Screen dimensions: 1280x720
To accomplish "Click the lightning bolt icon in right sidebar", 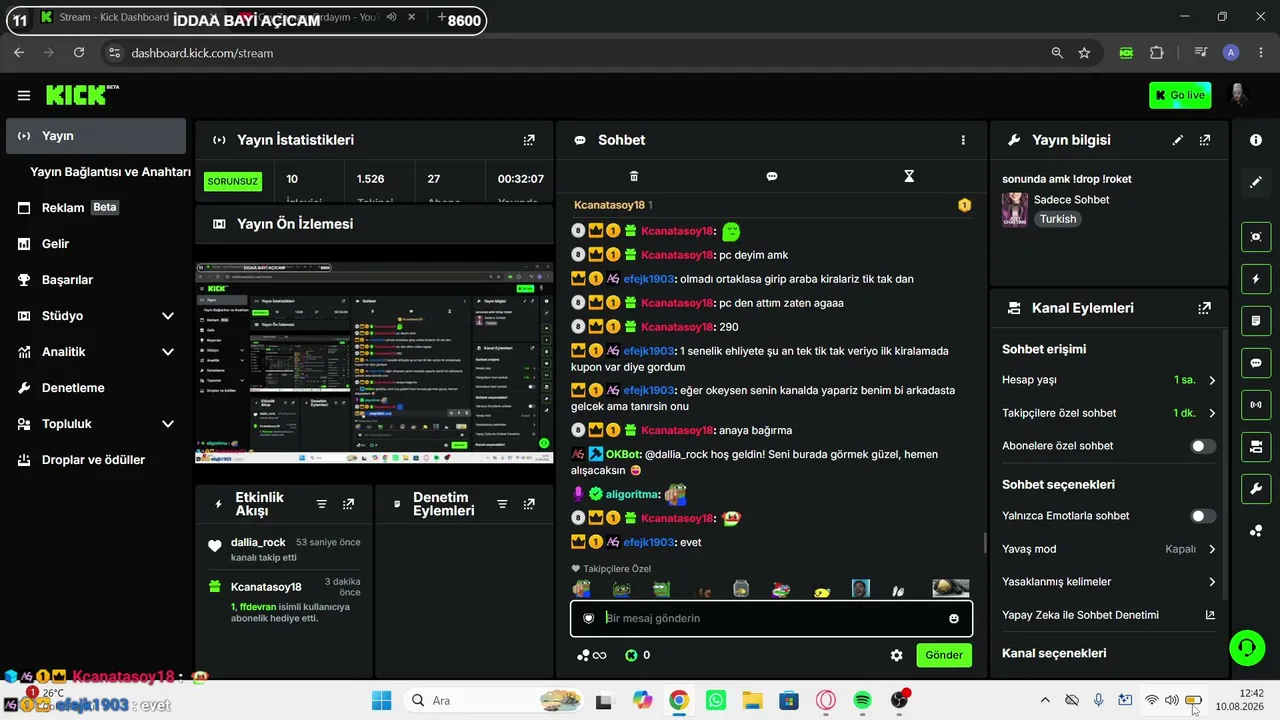I will 1256,278.
